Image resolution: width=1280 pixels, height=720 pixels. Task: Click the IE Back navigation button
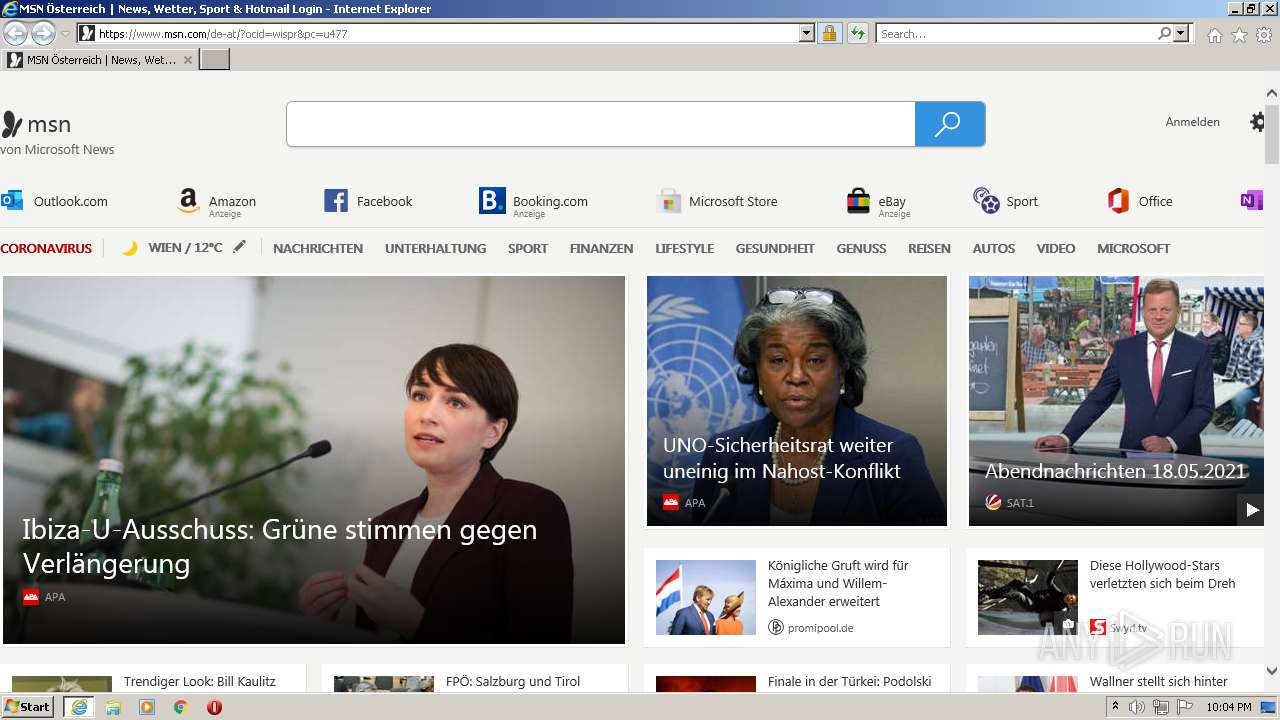click(x=15, y=33)
